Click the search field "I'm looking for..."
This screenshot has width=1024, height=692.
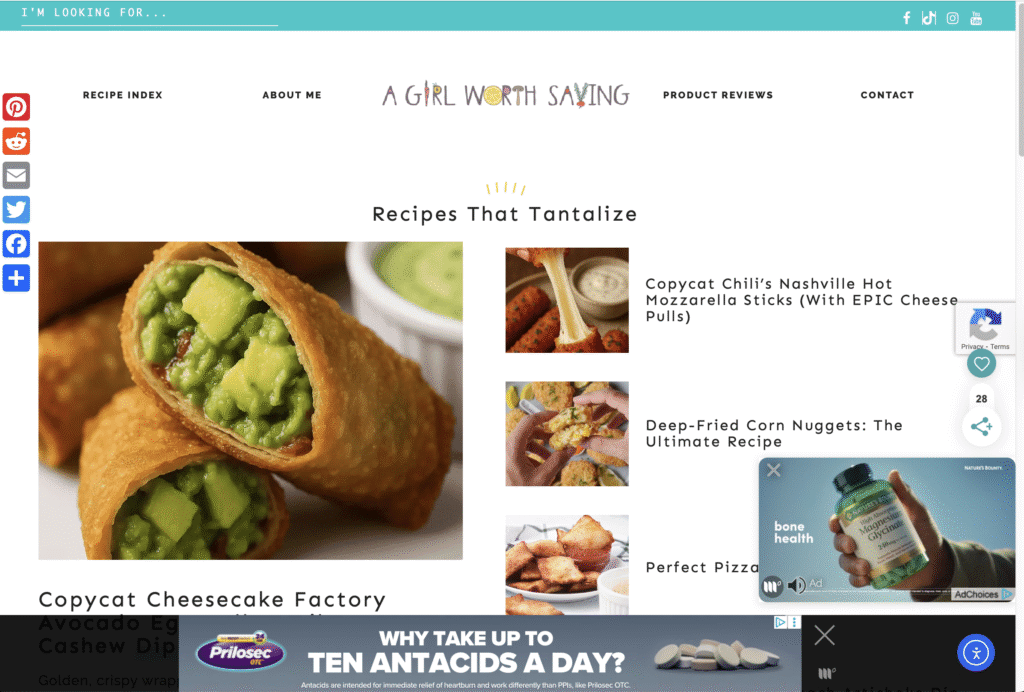tap(150, 14)
